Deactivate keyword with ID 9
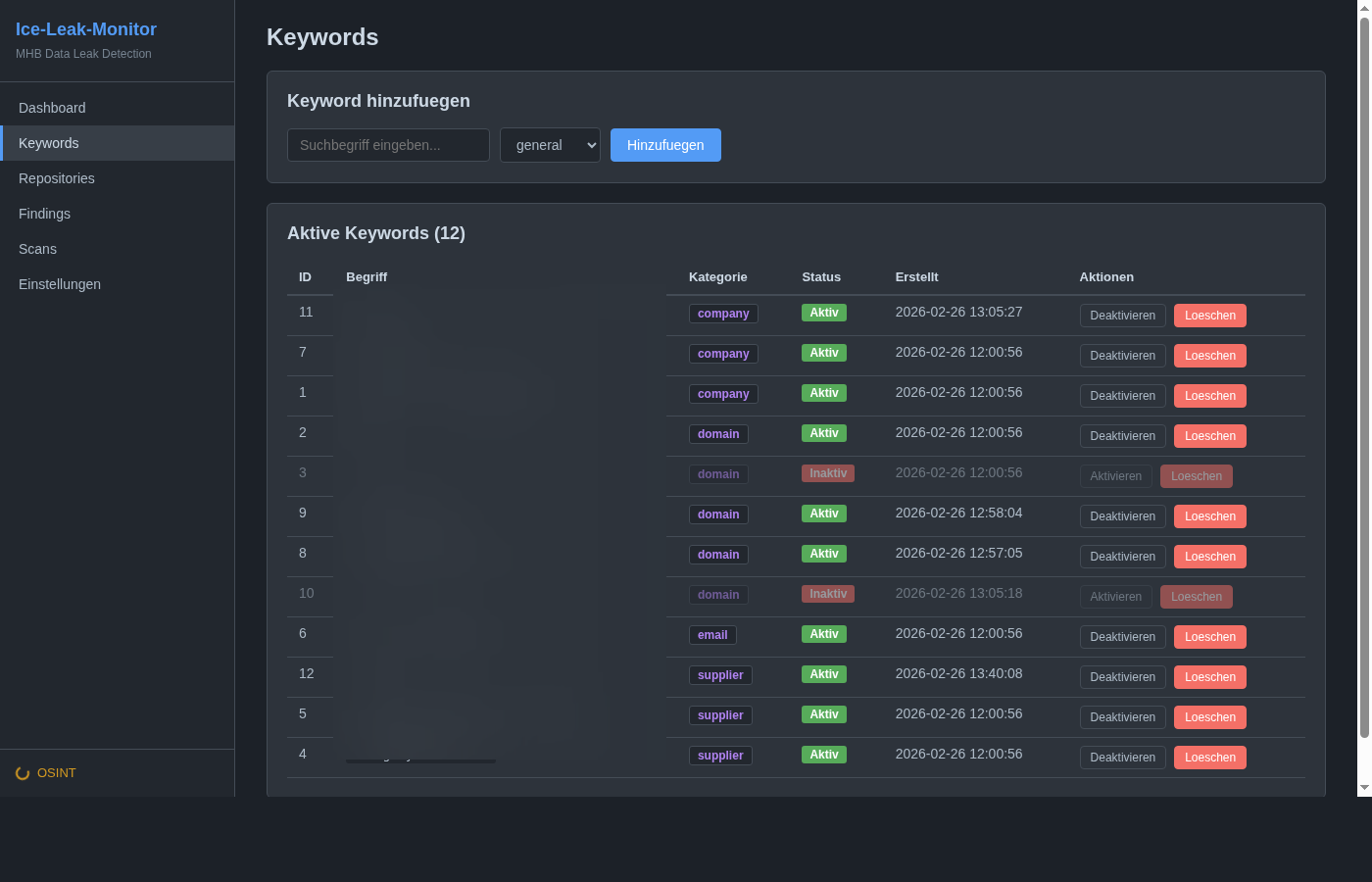This screenshot has width=1372, height=882. pos(1123,516)
